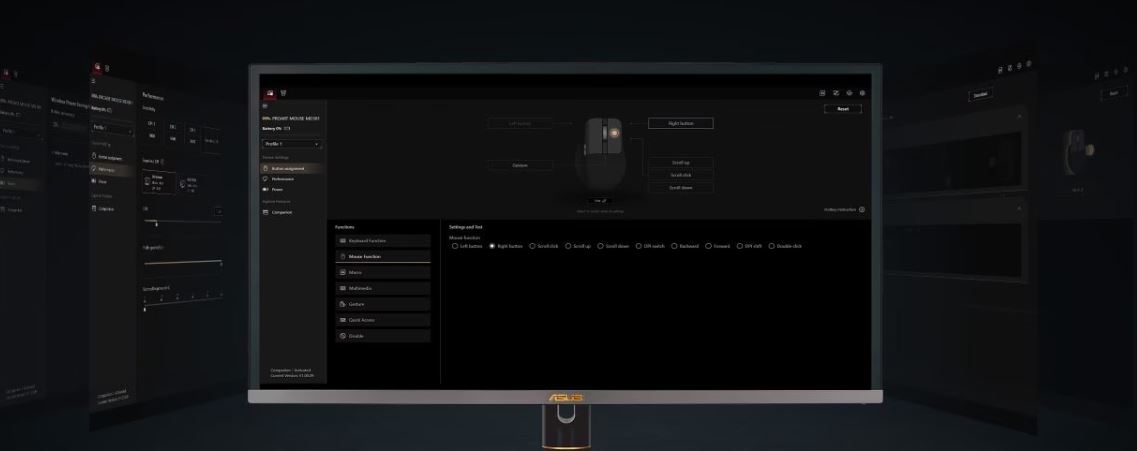Select the Double-click radio option
This screenshot has width=1137, height=451.
772,246
